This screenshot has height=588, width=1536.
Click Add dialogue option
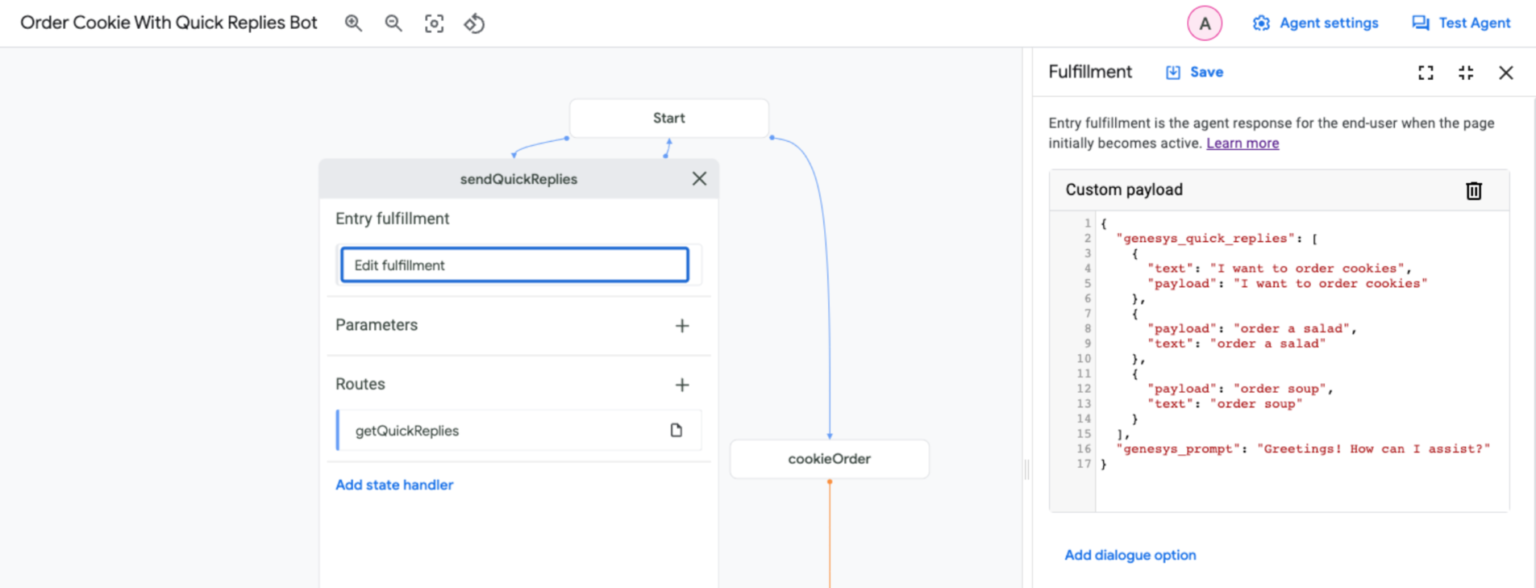pos(1130,555)
